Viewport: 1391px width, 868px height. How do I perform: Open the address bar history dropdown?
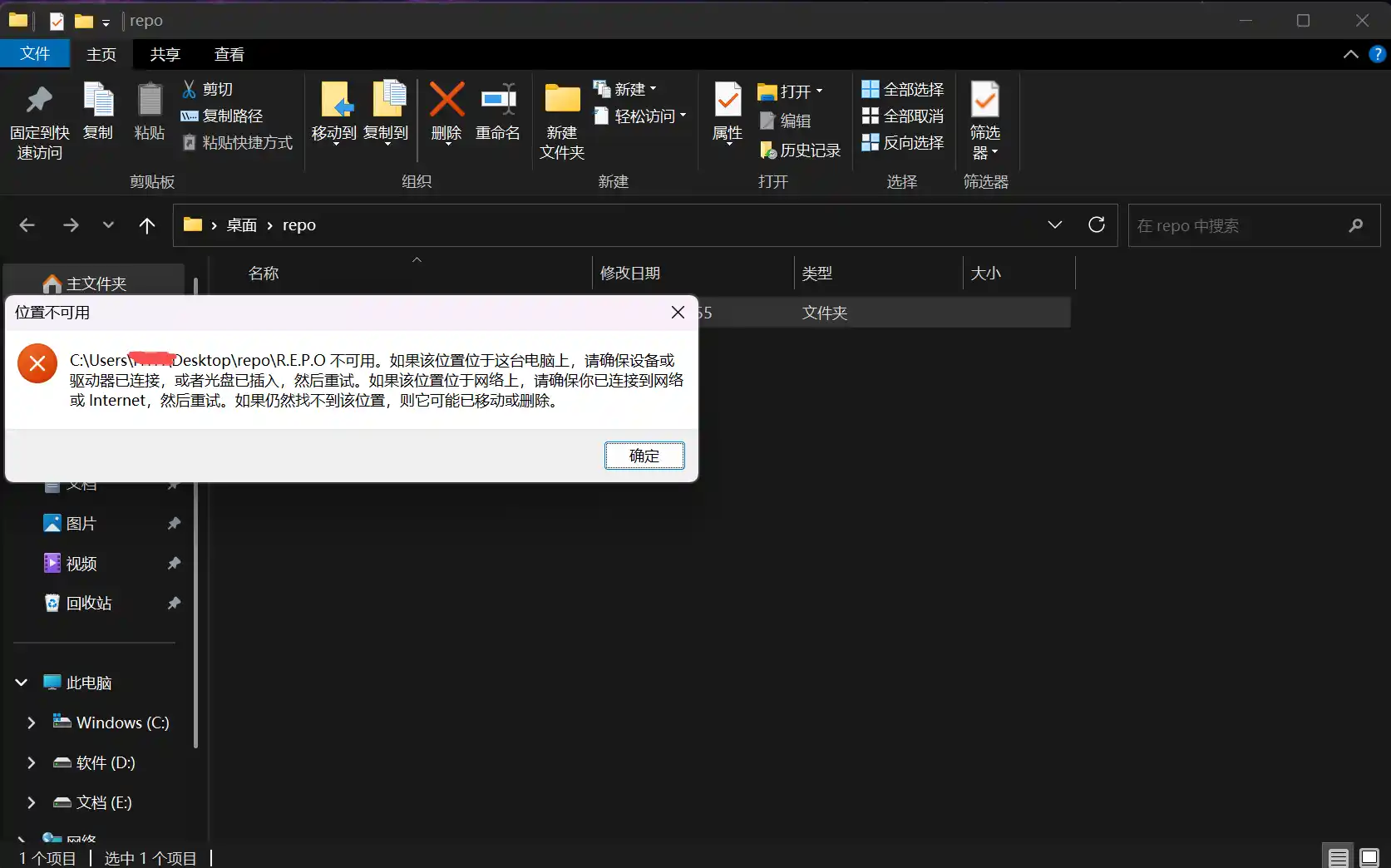(x=1054, y=224)
